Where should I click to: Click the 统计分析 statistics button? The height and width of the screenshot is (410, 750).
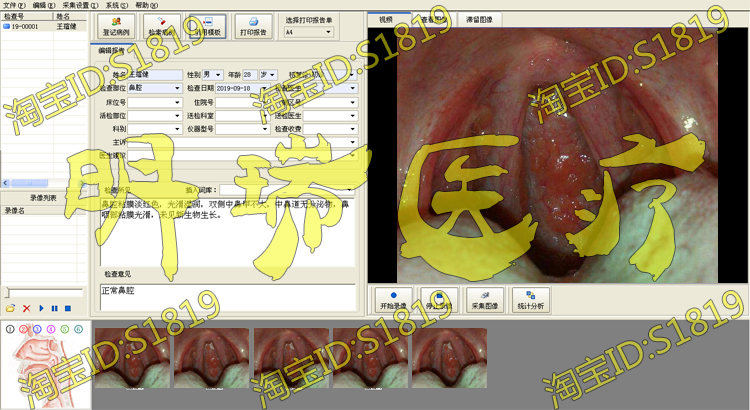click(531, 300)
